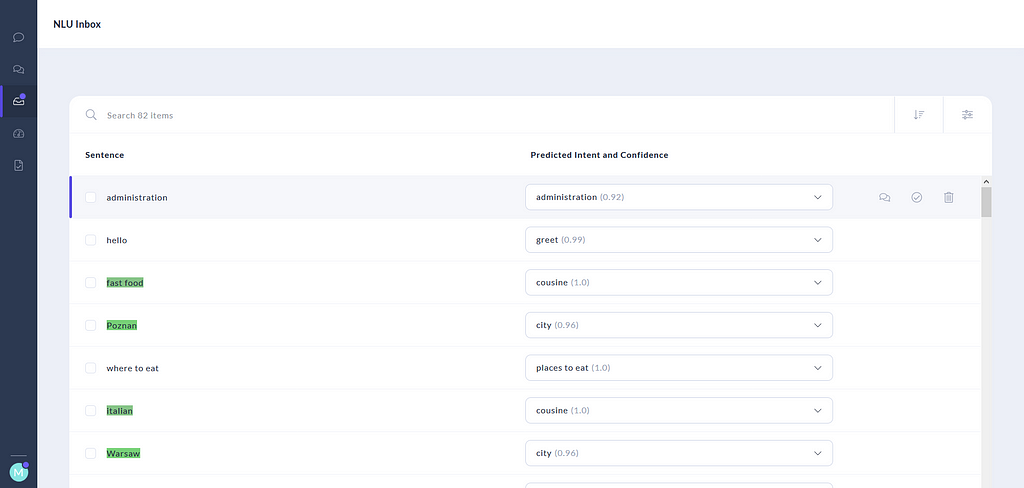Select the NLU Inbox tray icon
Image resolution: width=1024 pixels, height=488 pixels.
pyautogui.click(x=18, y=101)
